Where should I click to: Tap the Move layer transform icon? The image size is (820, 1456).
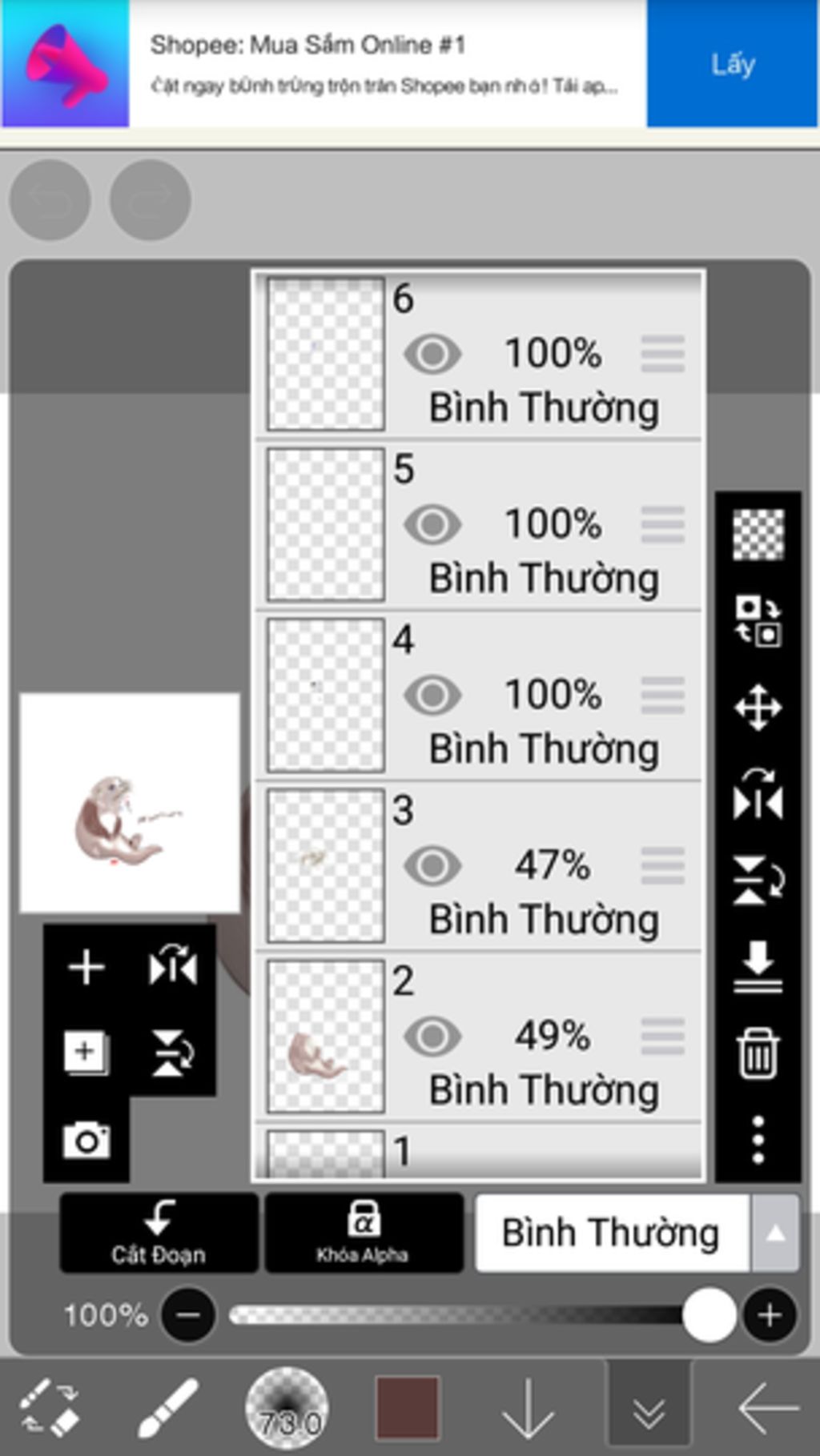758,708
